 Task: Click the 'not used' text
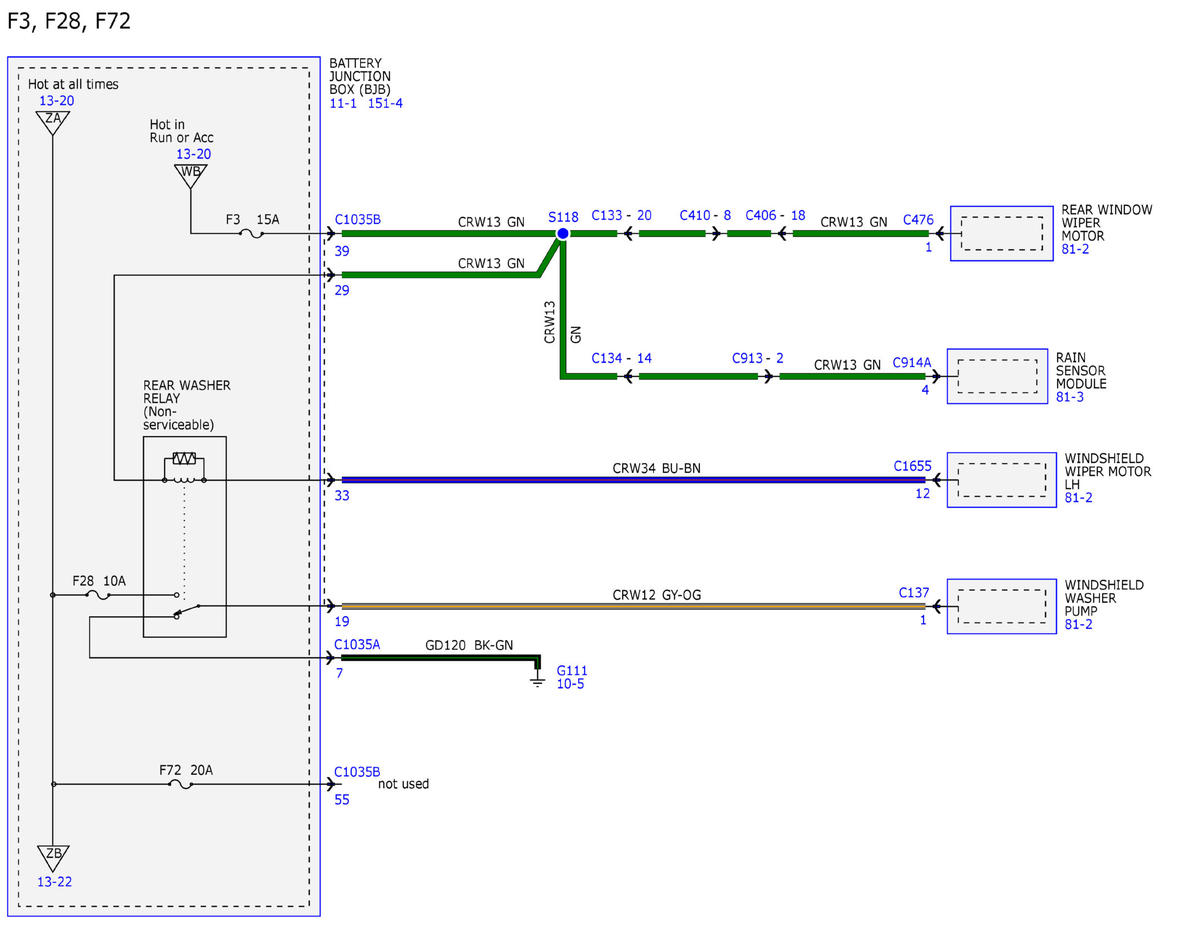[x=403, y=784]
